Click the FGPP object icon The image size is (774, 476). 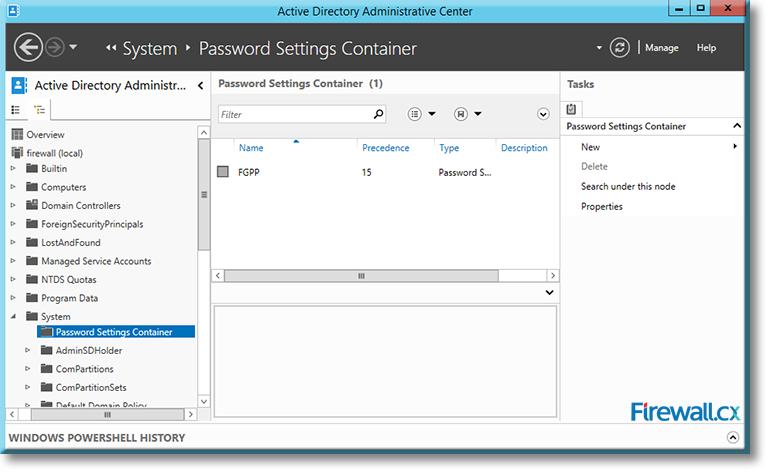pyautogui.click(x=223, y=172)
